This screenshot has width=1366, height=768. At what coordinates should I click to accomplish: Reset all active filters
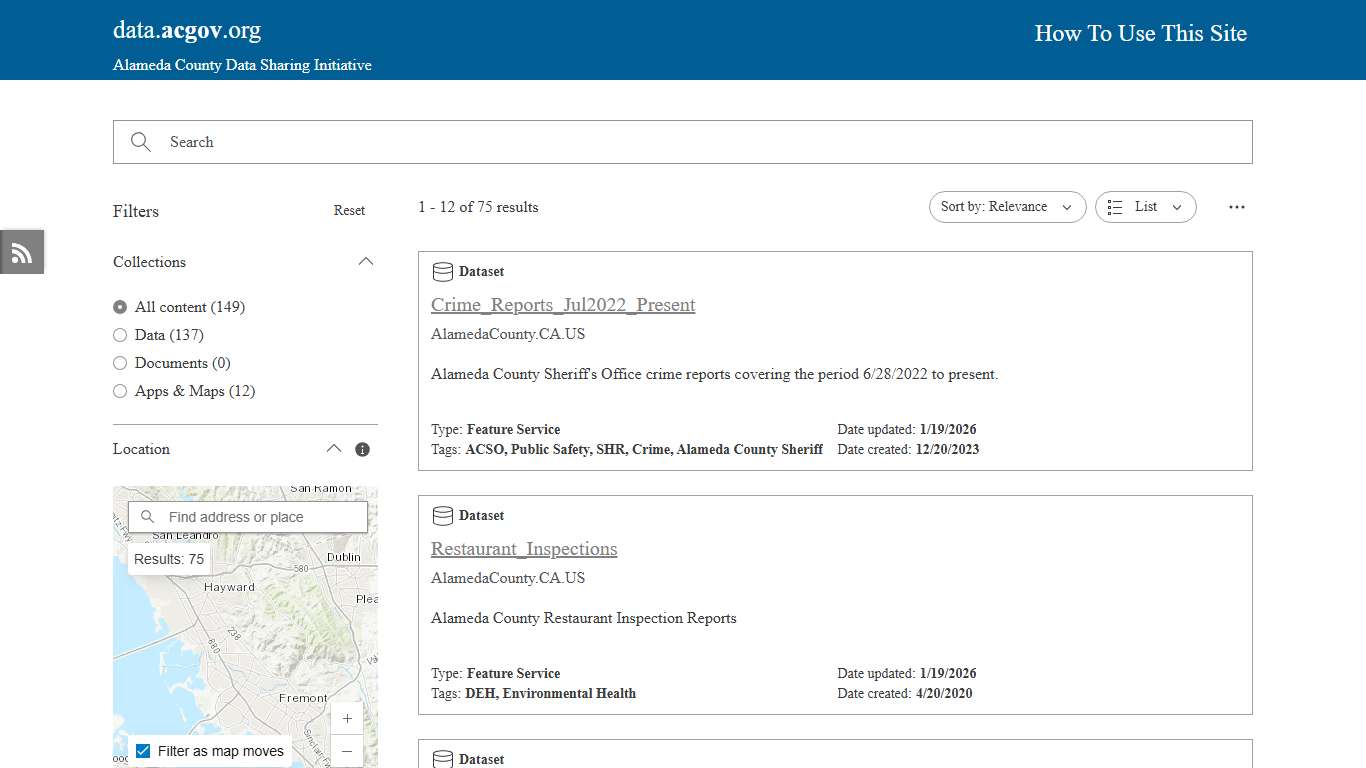tap(349, 210)
